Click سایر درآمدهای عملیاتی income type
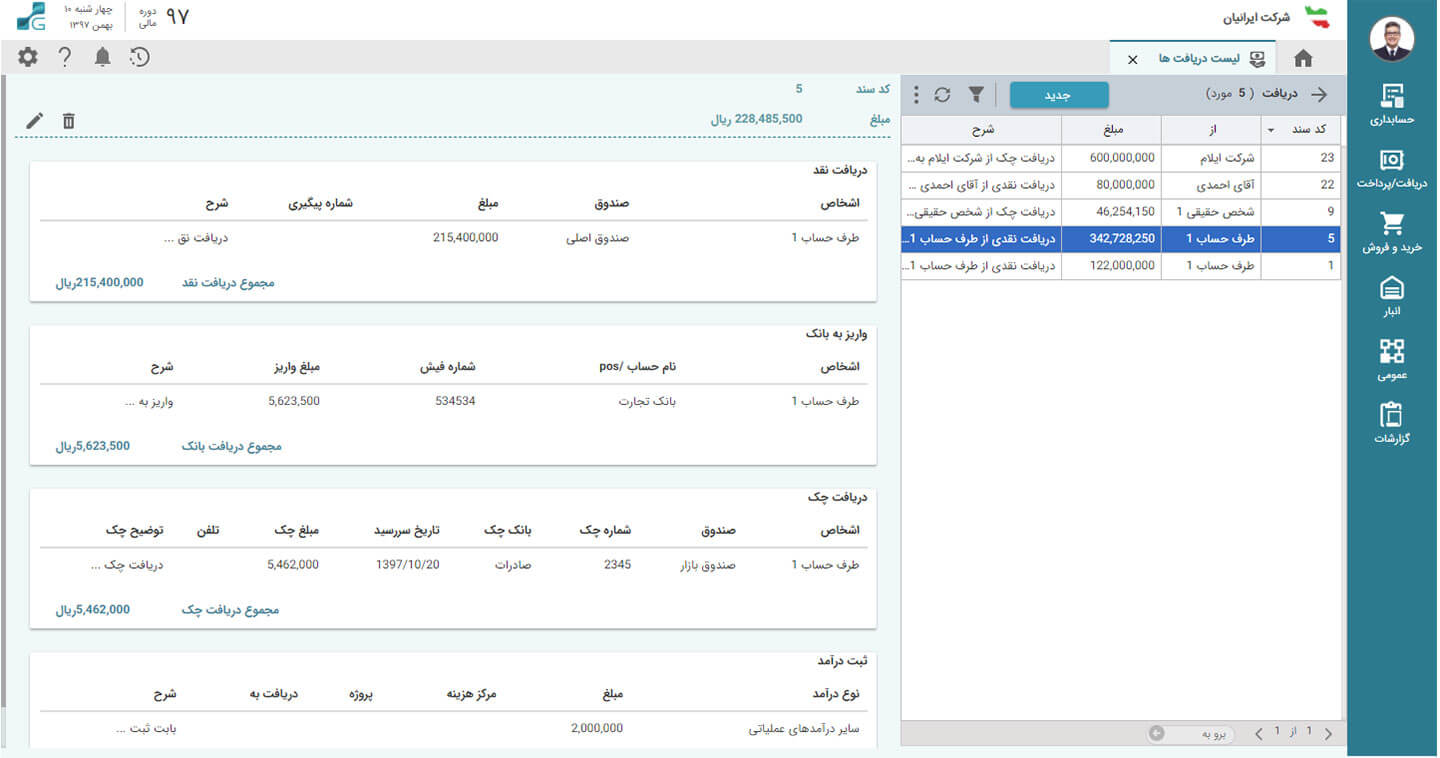 click(804, 729)
